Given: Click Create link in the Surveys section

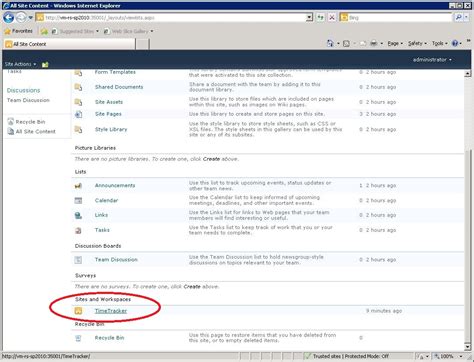Looking at the screenshot, I should [x=192, y=287].
